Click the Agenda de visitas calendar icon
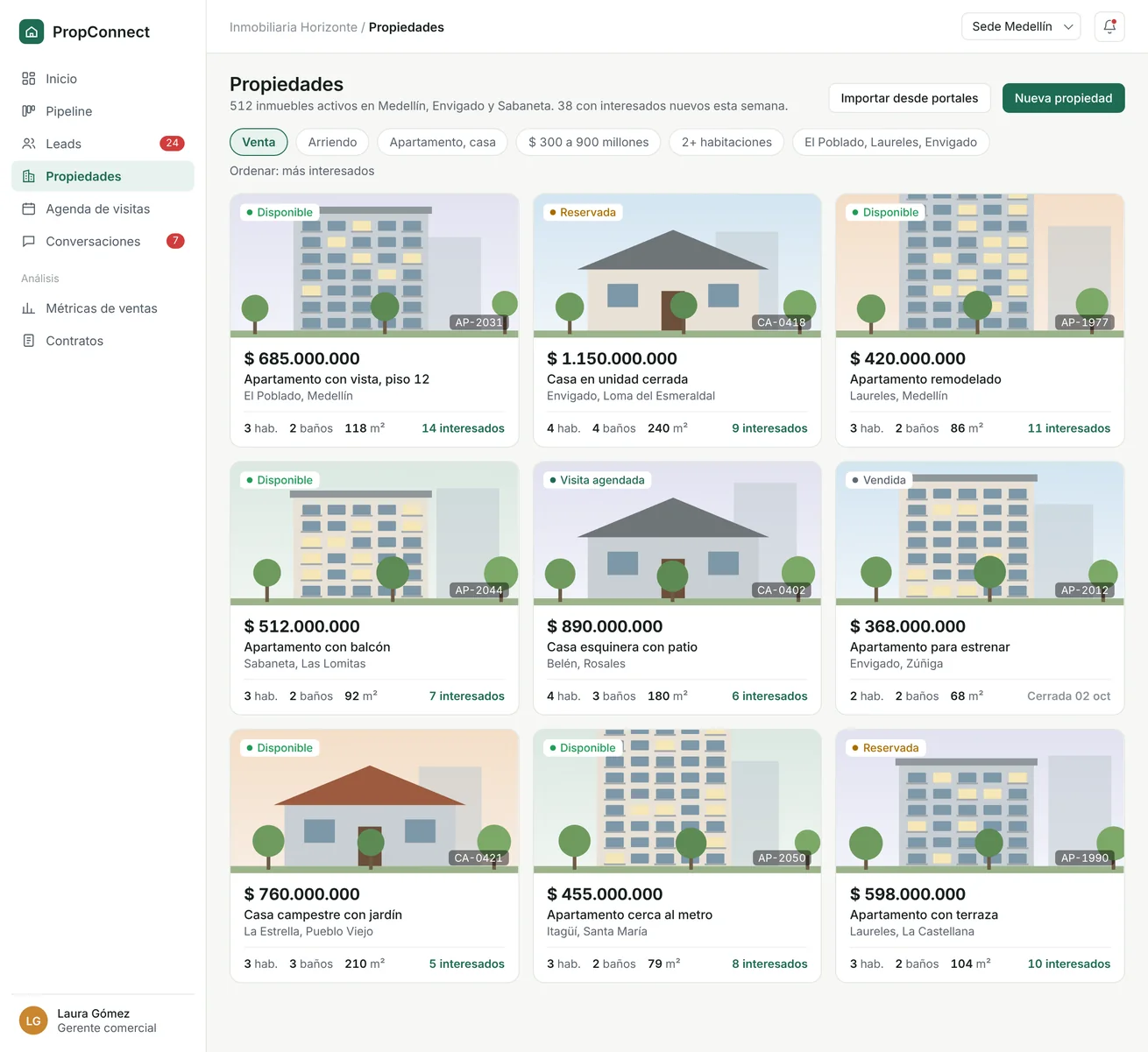 [29, 208]
